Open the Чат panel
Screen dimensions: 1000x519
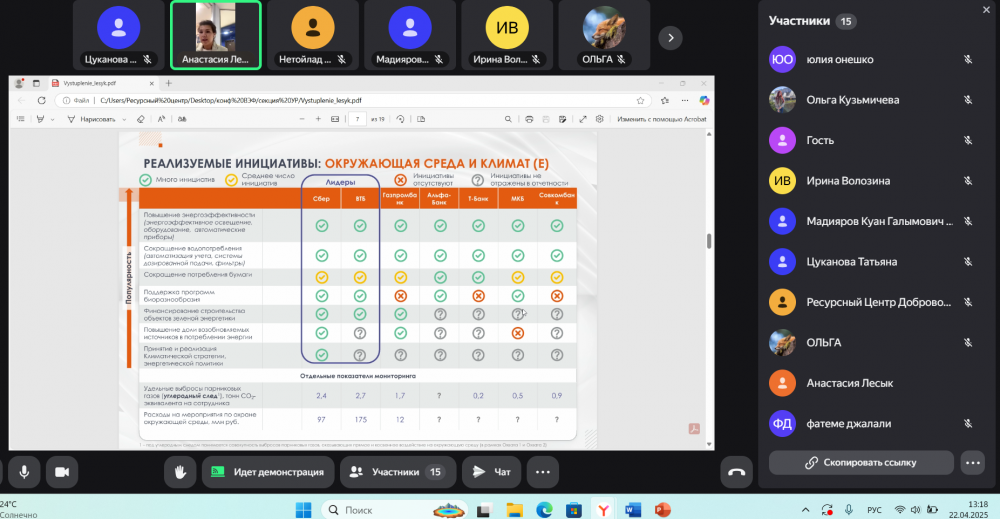(493, 471)
